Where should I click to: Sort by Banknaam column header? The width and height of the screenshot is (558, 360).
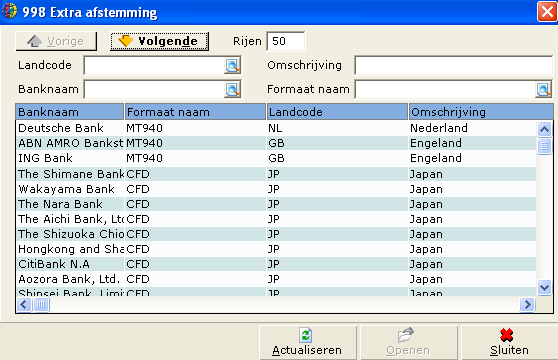(70, 112)
